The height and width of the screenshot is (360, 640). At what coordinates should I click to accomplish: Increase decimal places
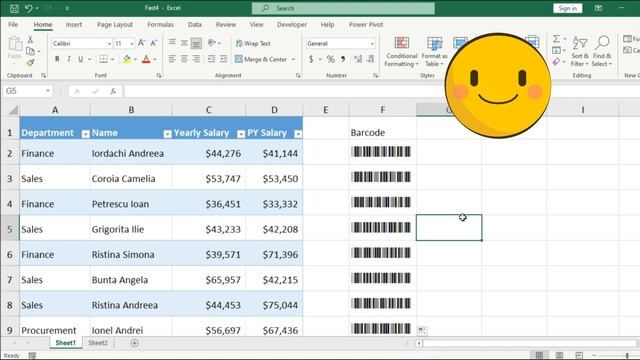[358, 59]
